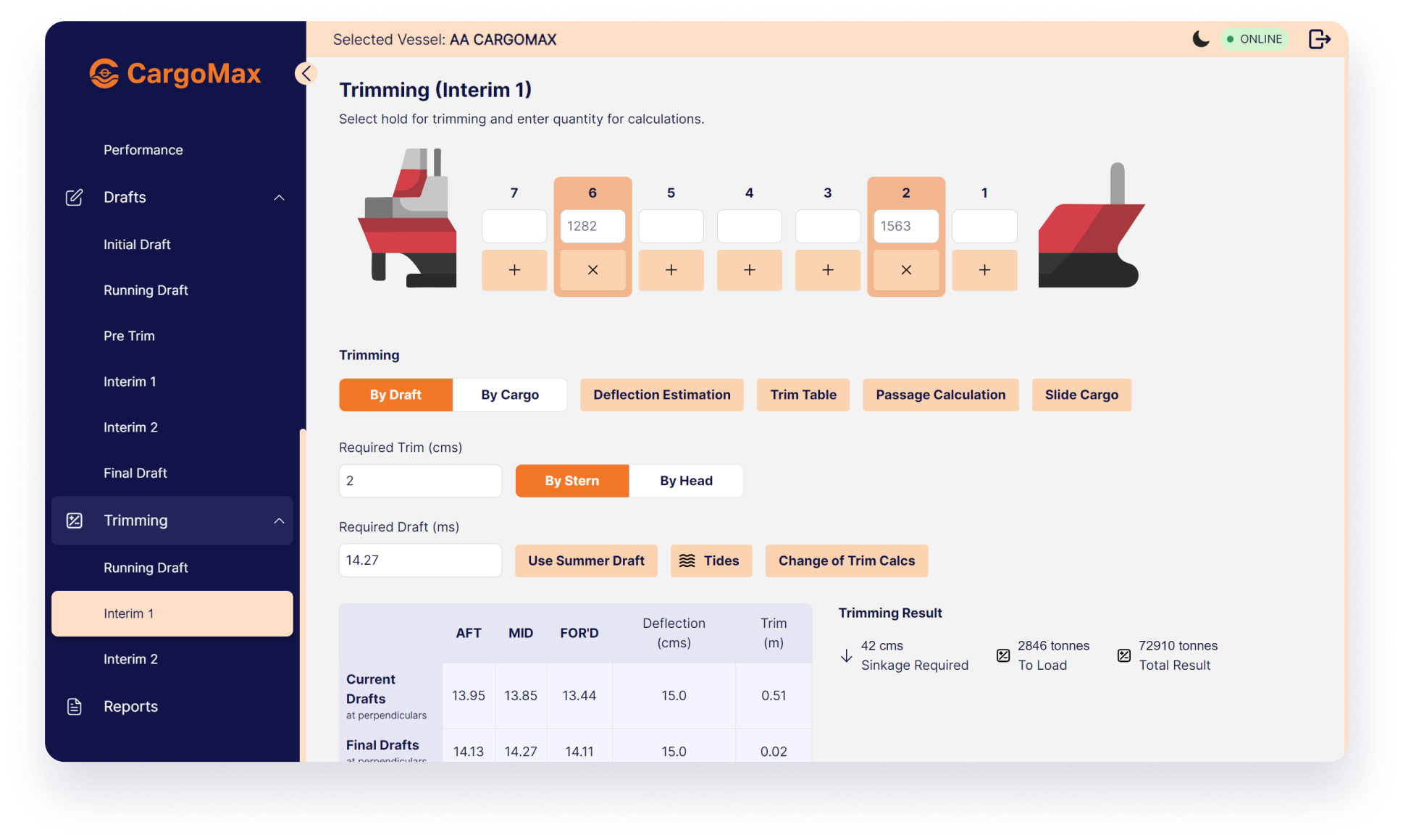Click the Sinkage Required down-arrow icon
The image size is (1403, 840).
tap(846, 655)
